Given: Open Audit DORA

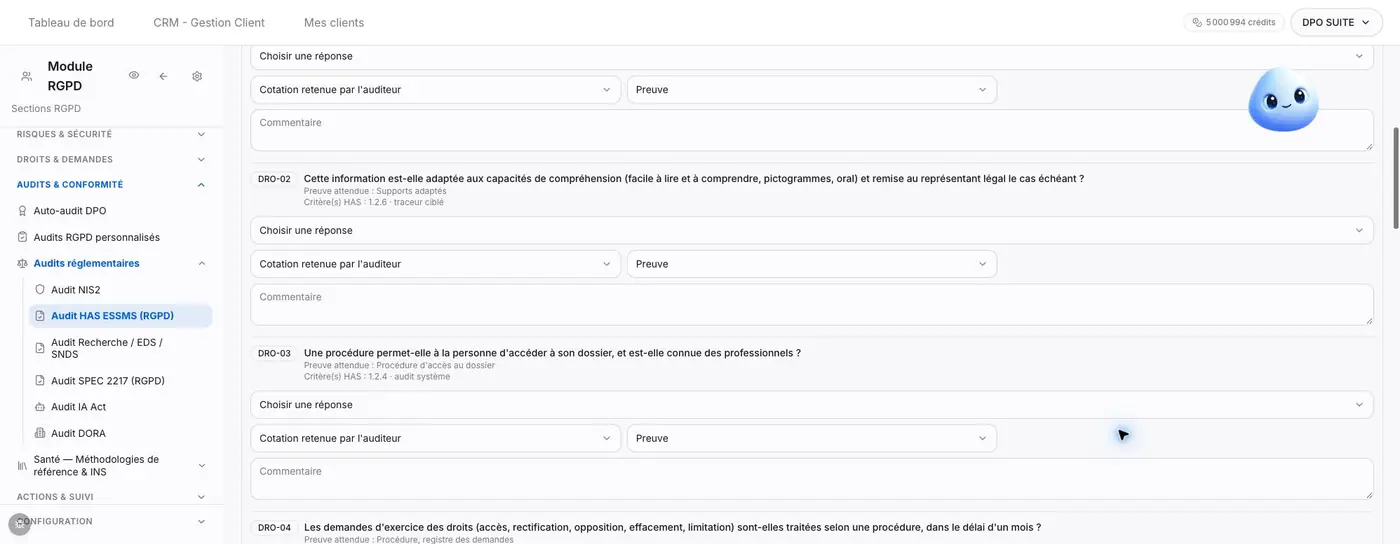Looking at the screenshot, I should tap(78, 433).
